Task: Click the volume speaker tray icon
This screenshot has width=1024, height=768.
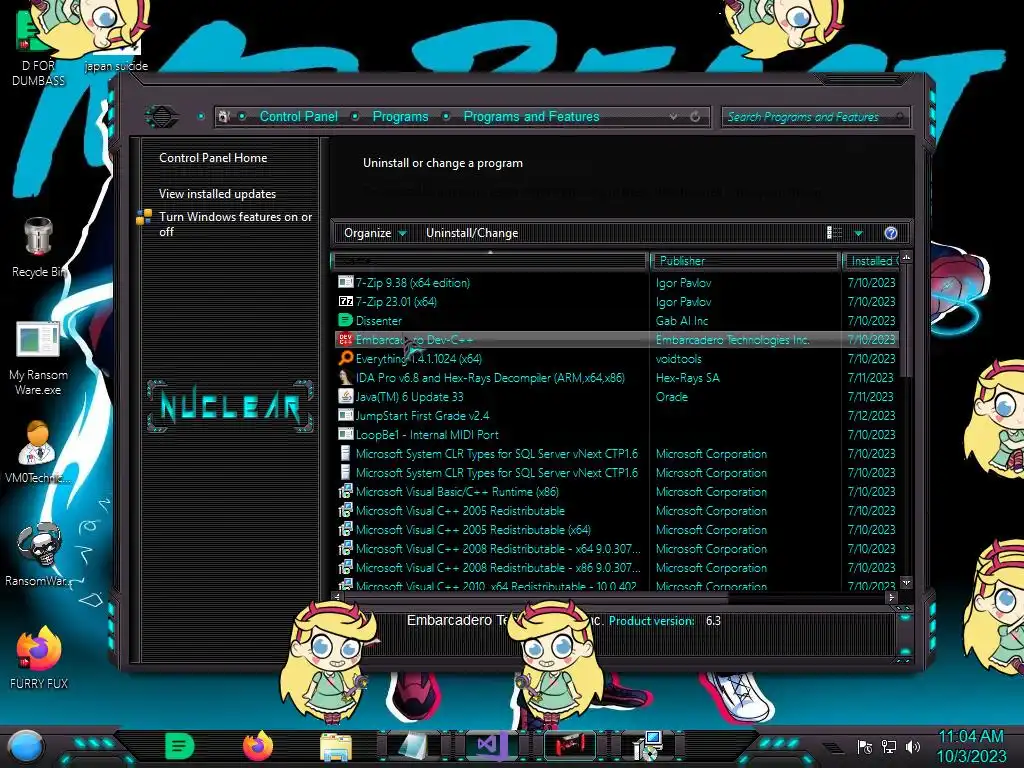Action: (x=913, y=746)
